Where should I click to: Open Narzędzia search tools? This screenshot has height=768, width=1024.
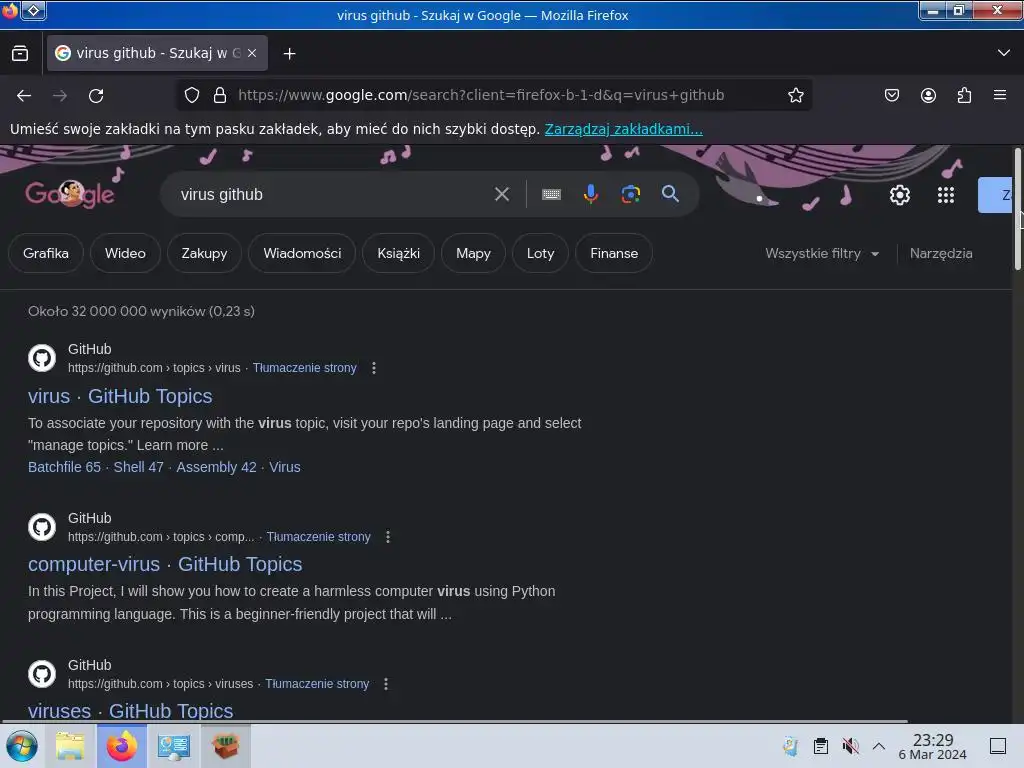(x=941, y=253)
